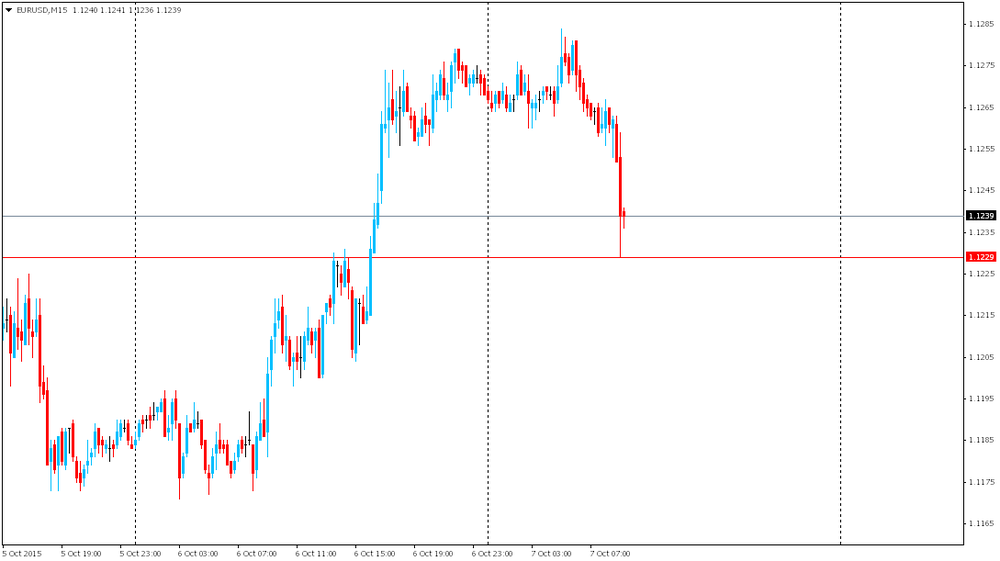Click the 1.1205 price scale value
This screenshot has width=1000, height=561.
(x=980, y=357)
